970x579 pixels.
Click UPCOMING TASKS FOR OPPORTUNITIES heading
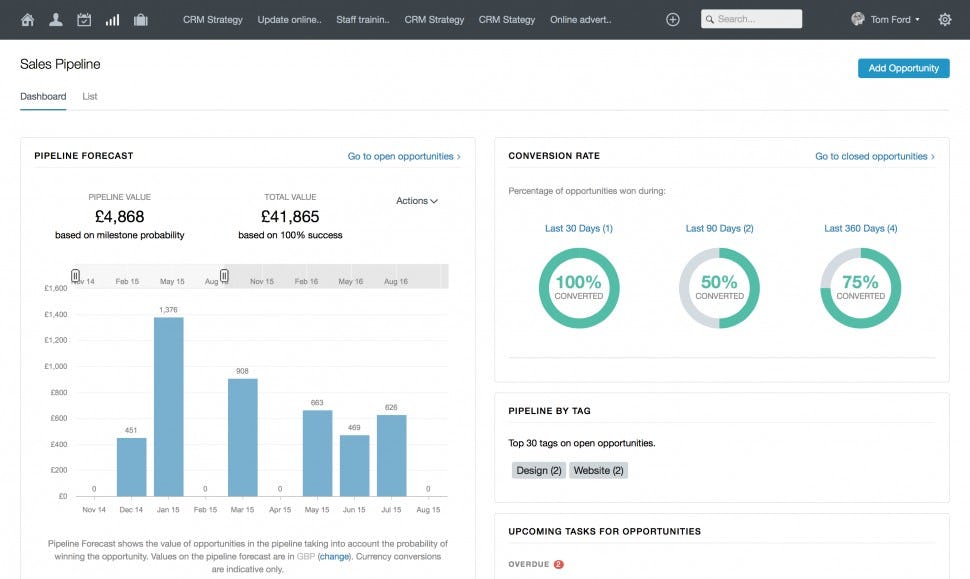(x=604, y=531)
